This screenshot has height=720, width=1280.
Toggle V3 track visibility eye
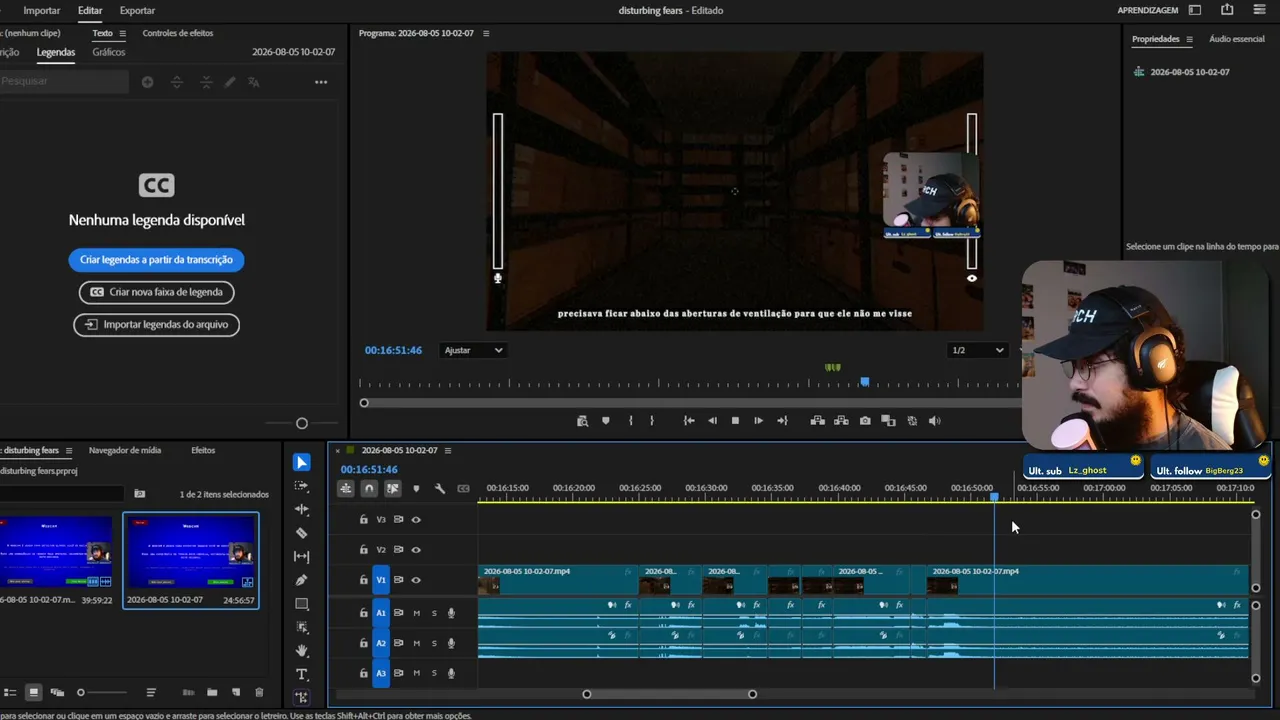click(x=416, y=520)
